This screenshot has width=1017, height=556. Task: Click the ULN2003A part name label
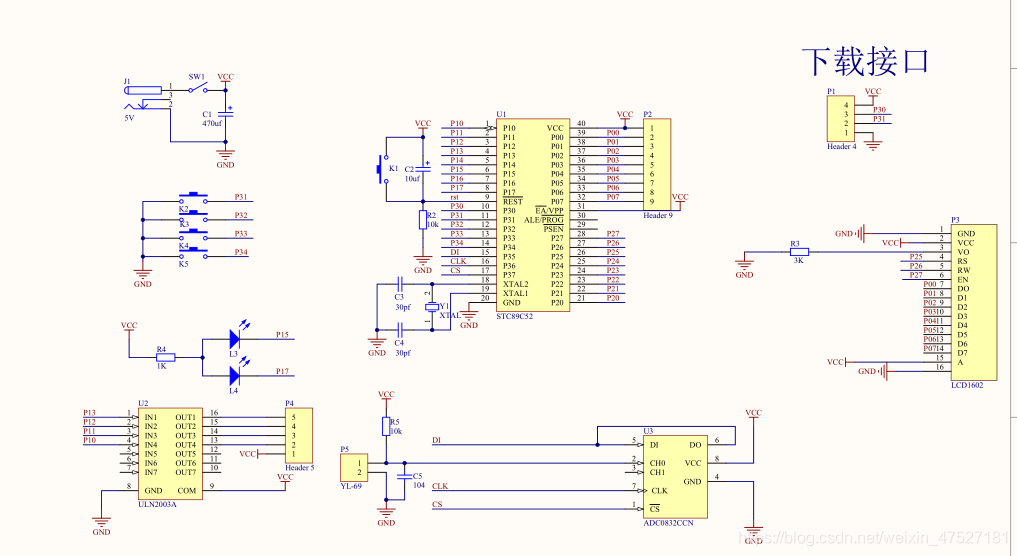[x=157, y=504]
